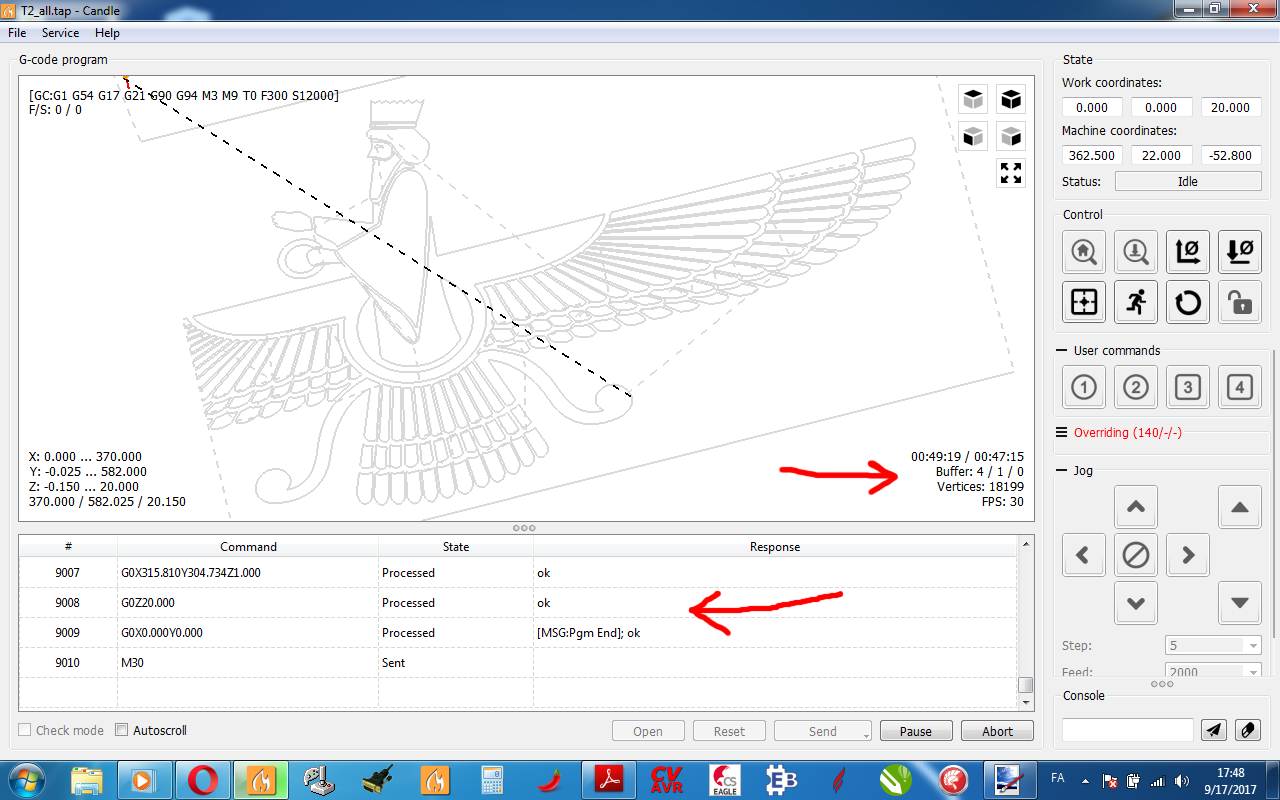Image resolution: width=1280 pixels, height=800 pixels.
Task: Click the Open file button
Action: click(x=648, y=731)
